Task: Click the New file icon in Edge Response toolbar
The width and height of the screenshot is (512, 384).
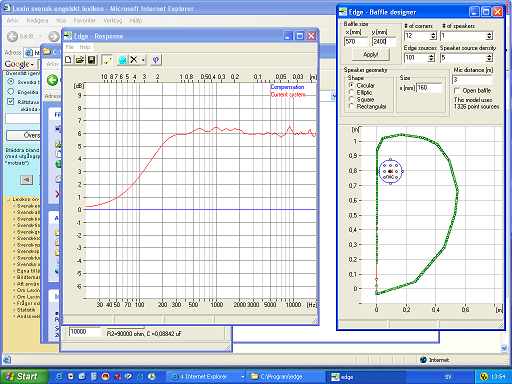Action: pyautogui.click(x=68, y=60)
